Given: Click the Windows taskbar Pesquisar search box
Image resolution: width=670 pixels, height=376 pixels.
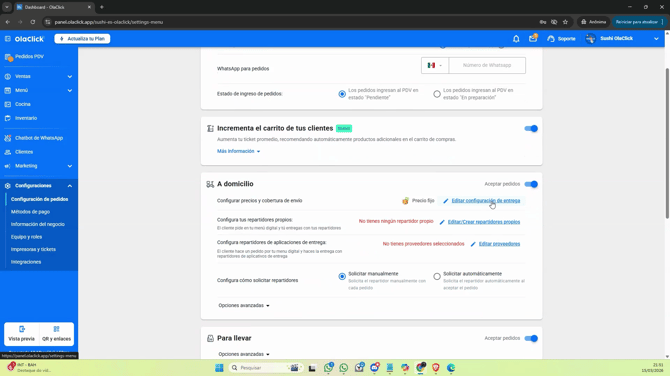Looking at the screenshot, I should click(x=265, y=368).
